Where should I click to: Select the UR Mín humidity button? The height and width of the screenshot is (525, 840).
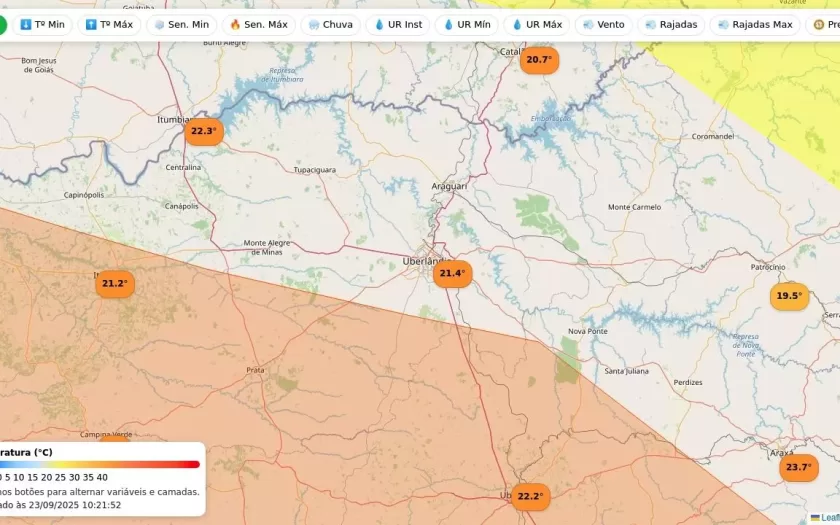point(467,24)
